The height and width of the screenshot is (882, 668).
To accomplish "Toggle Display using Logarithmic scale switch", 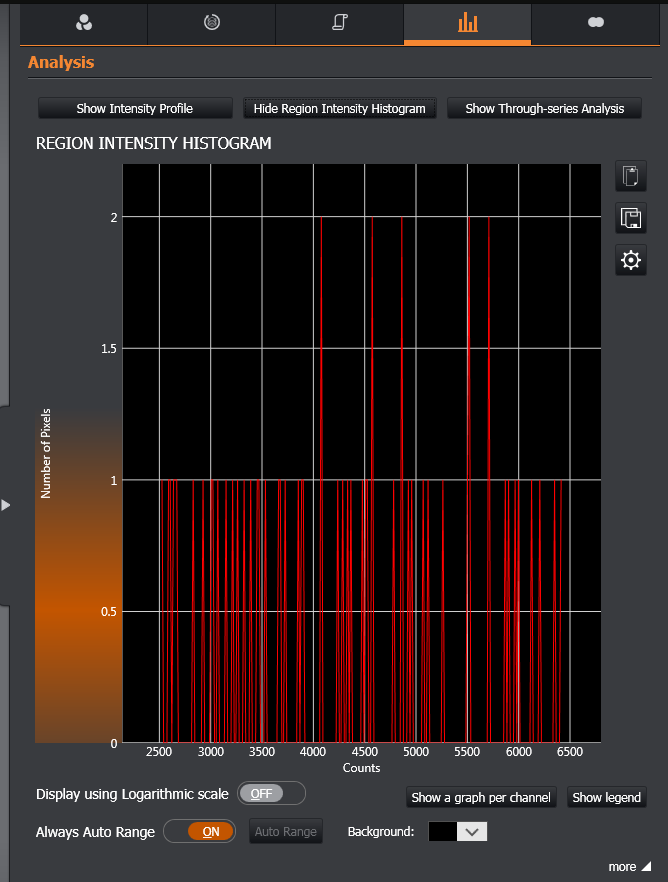I will 271,793.
